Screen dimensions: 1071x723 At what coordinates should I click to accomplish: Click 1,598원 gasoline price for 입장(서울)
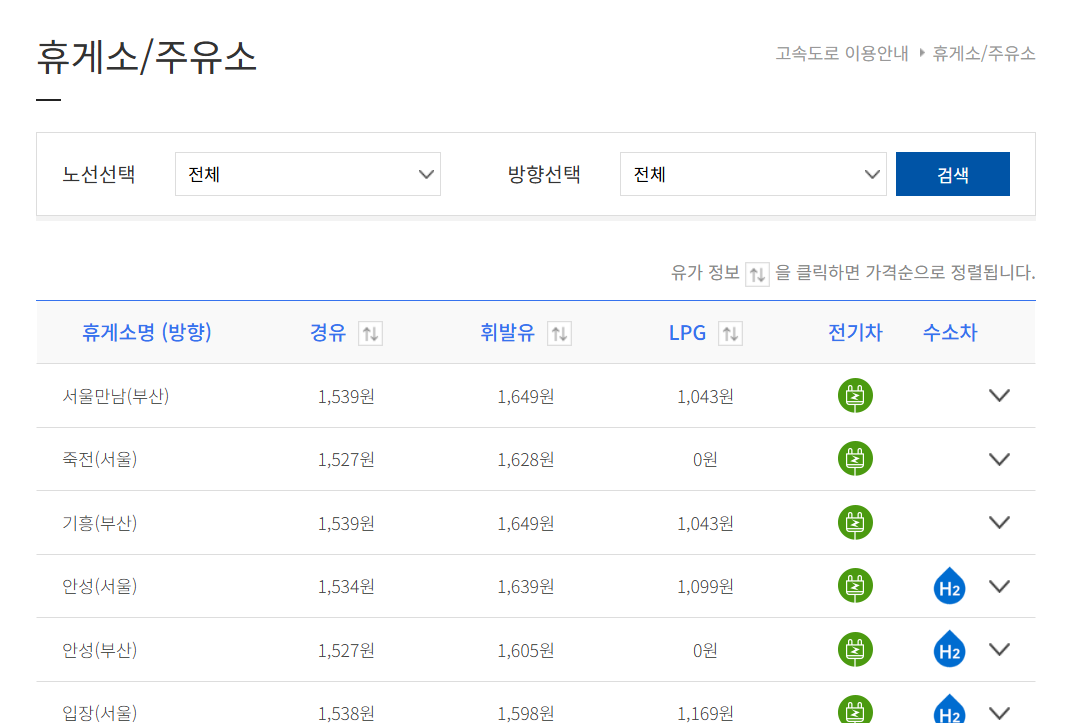pyautogui.click(x=525, y=713)
